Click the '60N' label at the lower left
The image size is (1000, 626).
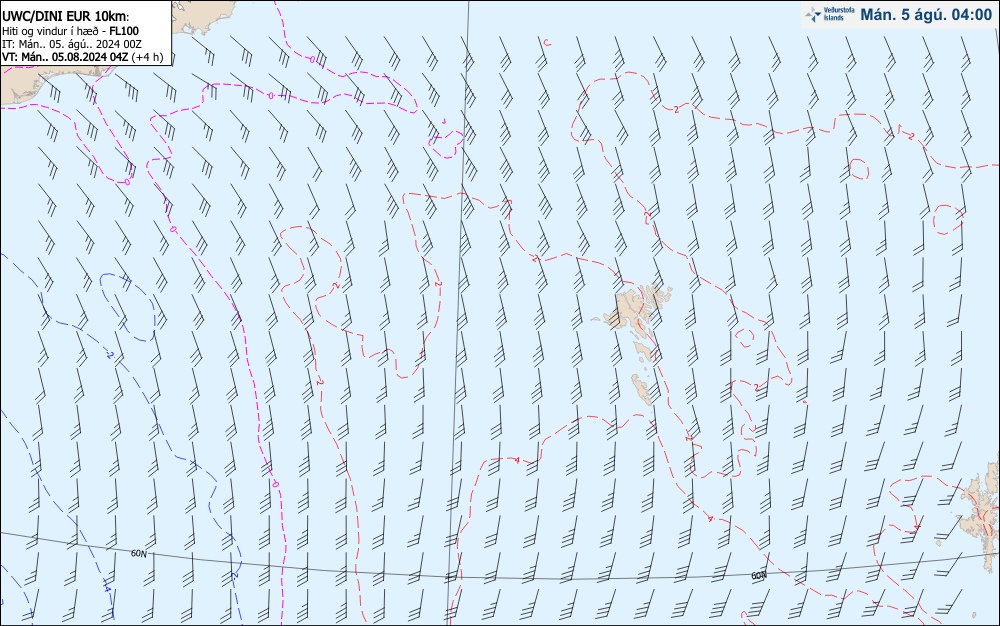138,554
